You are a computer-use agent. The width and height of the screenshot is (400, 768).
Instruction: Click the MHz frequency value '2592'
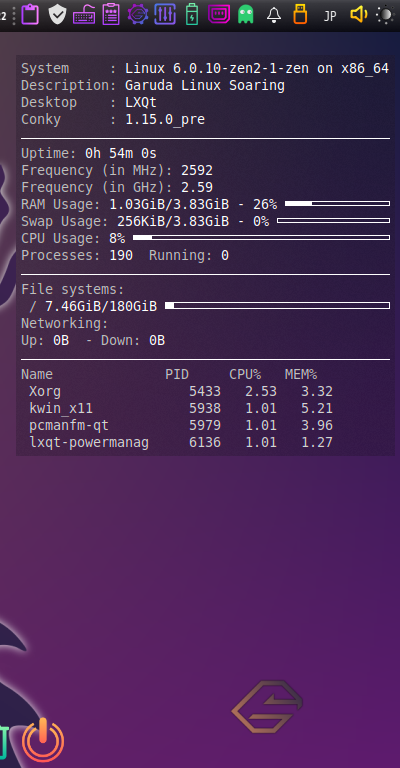click(x=197, y=170)
